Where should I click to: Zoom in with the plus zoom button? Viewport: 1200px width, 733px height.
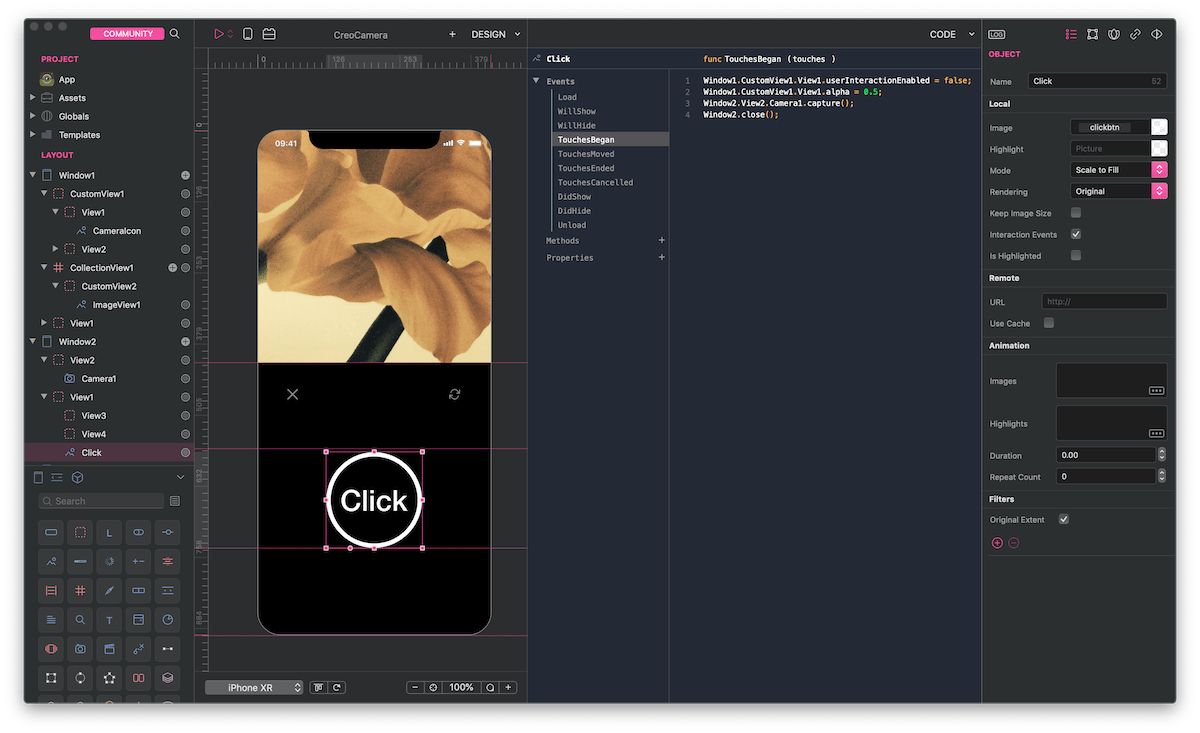(x=509, y=688)
